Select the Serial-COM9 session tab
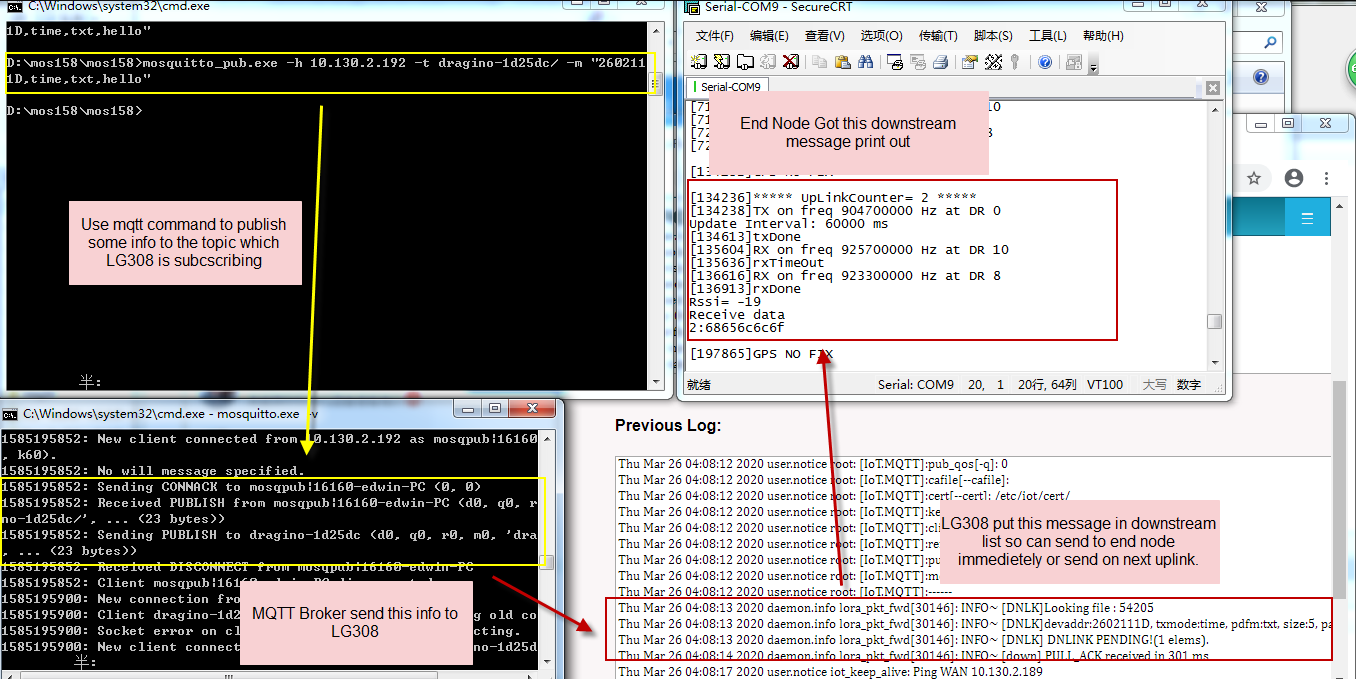 tap(727, 87)
